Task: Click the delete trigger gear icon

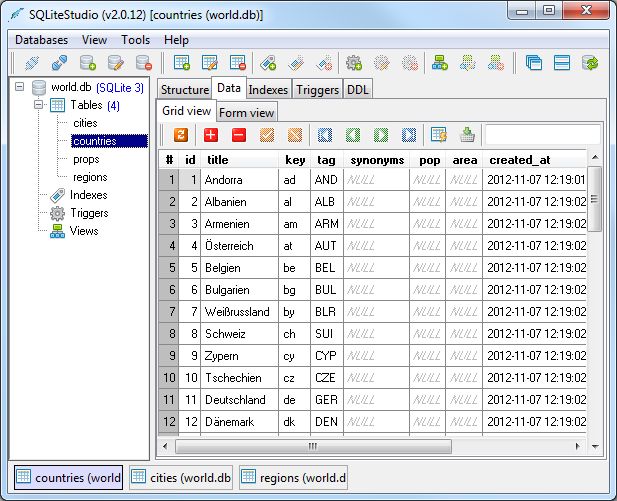Action: [410, 63]
